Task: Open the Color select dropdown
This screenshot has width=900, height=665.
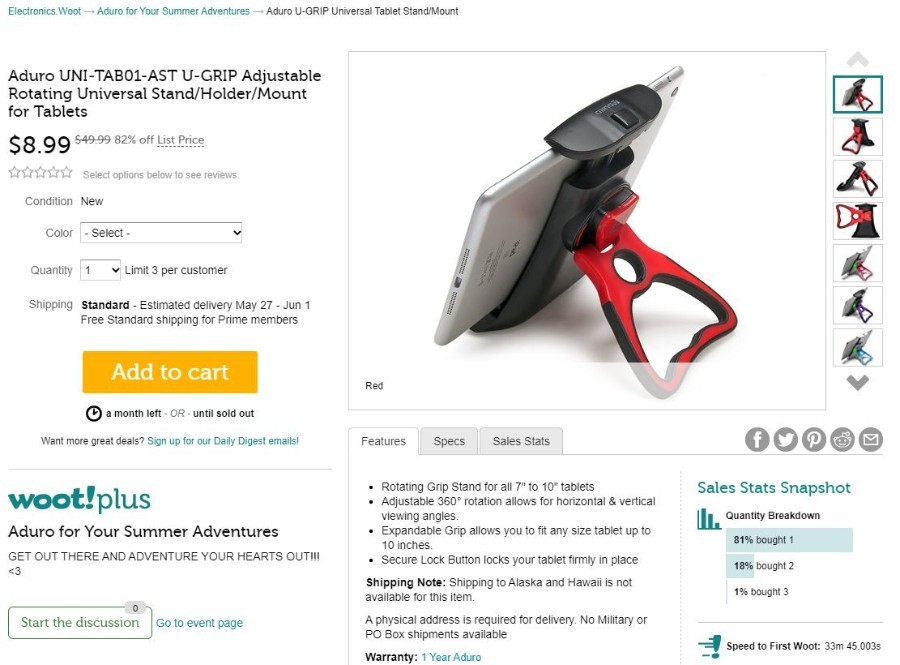Action: (161, 233)
